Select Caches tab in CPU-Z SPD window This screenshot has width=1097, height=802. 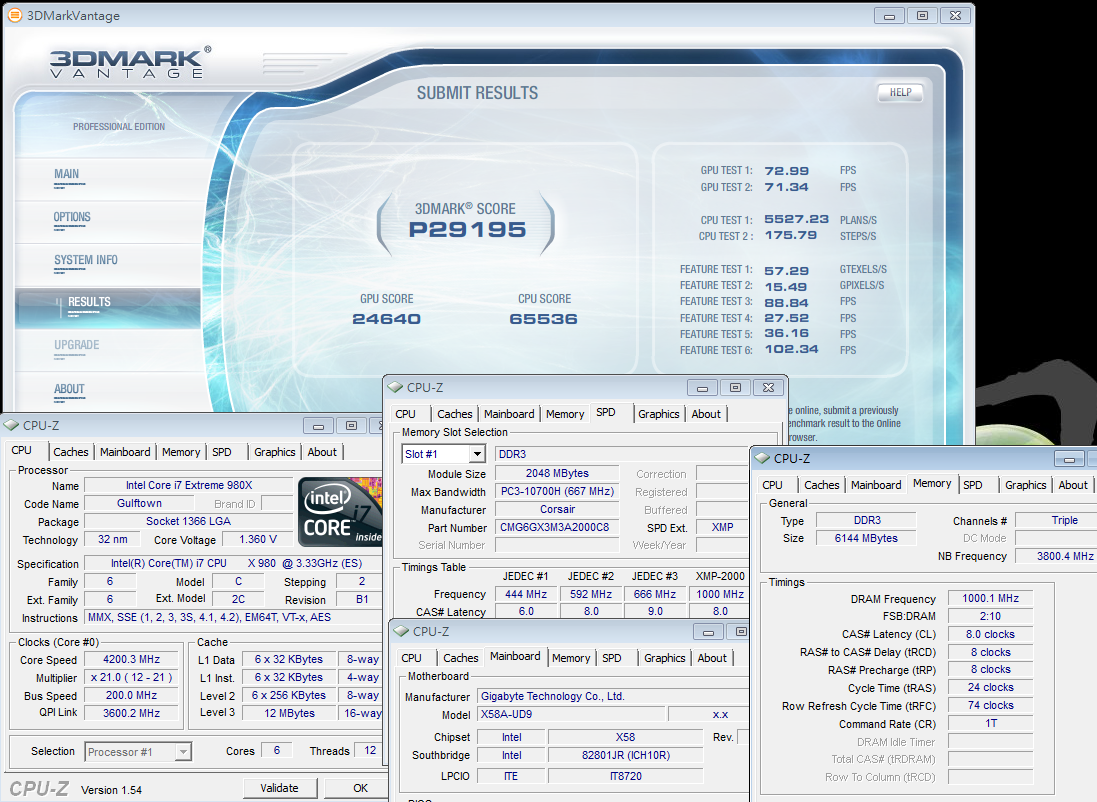pyautogui.click(x=455, y=414)
